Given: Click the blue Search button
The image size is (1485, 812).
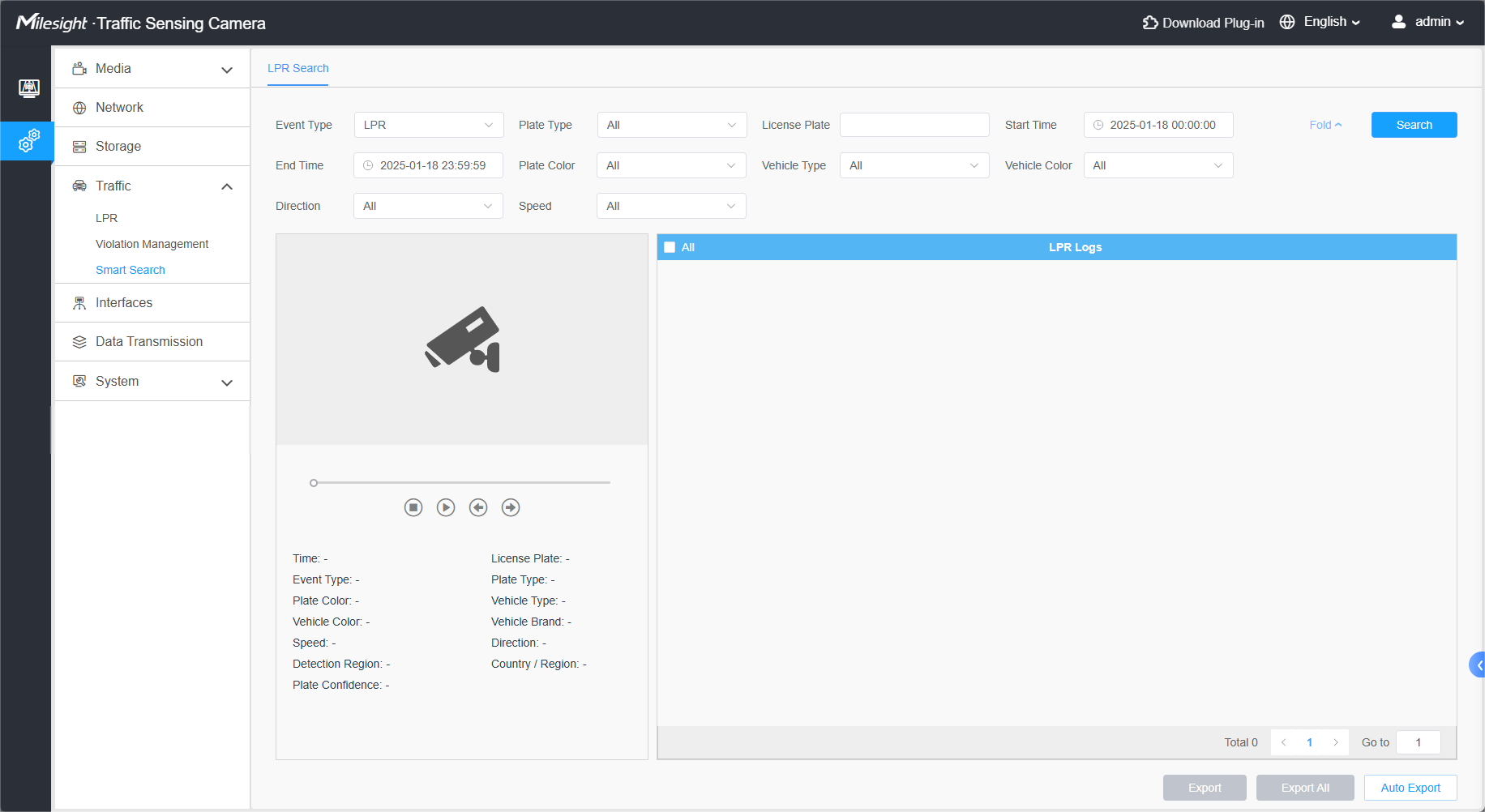Looking at the screenshot, I should tap(1414, 125).
